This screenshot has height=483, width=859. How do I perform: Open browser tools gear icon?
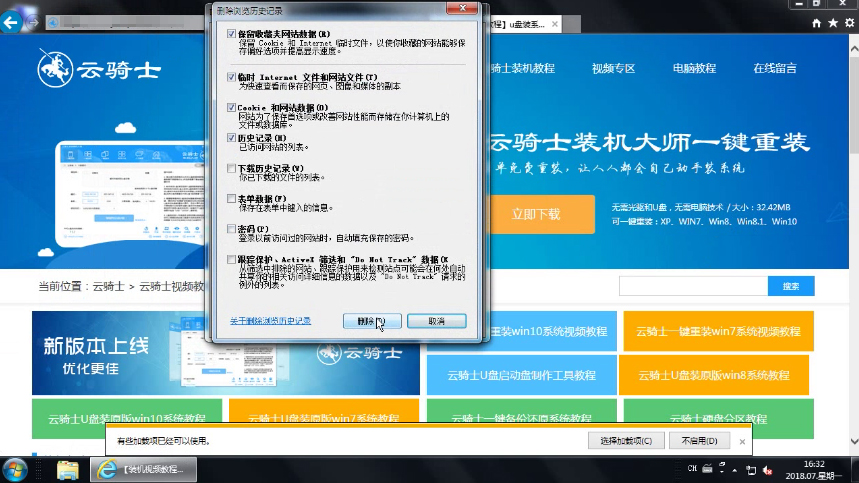point(850,23)
